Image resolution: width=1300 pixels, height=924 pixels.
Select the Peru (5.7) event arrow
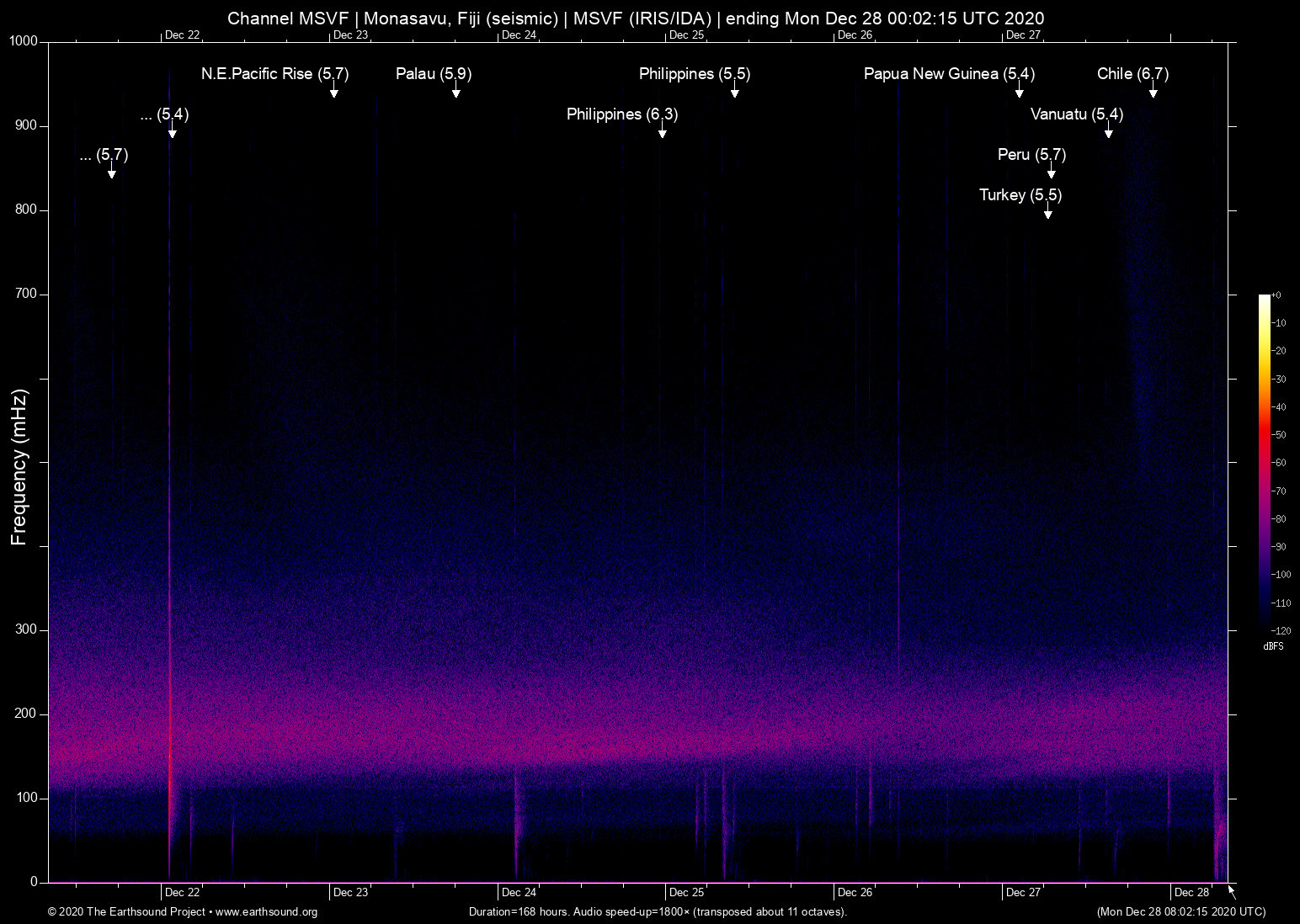click(1051, 173)
